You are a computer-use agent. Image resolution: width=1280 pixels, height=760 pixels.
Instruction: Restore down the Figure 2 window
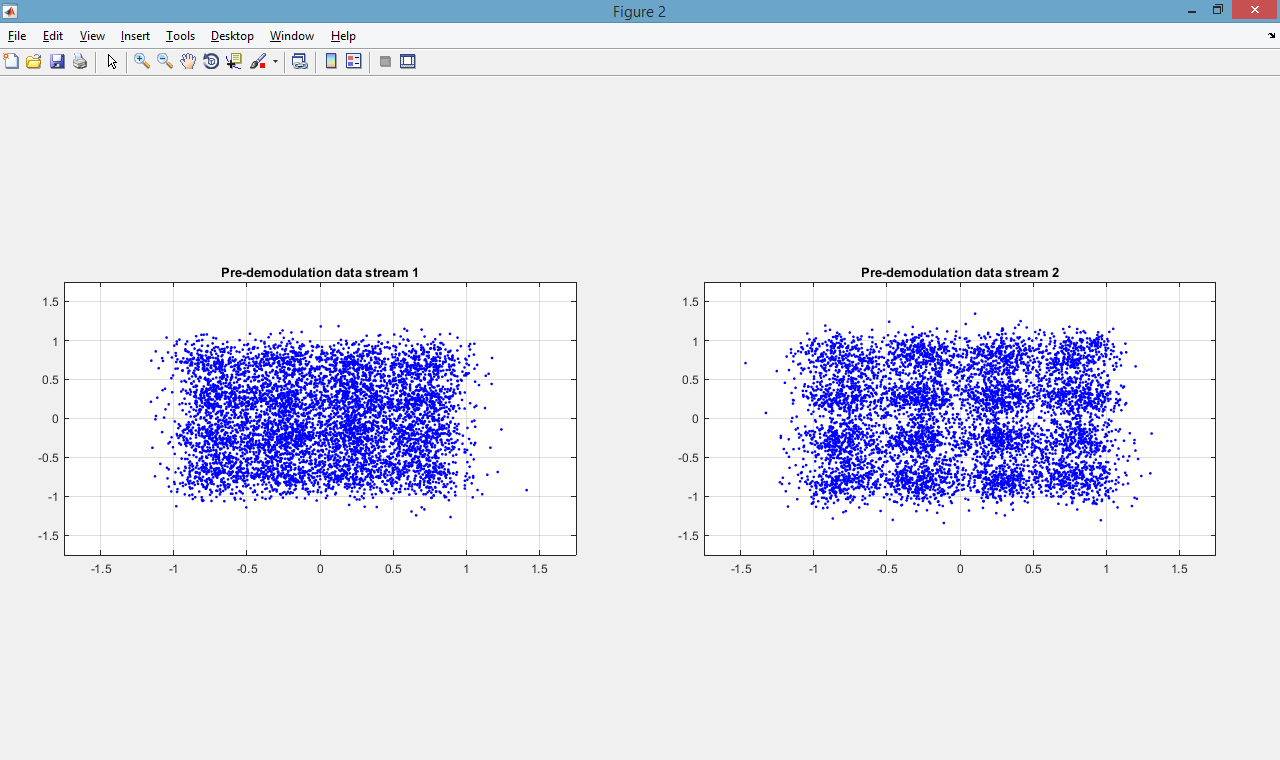pyautogui.click(x=1218, y=10)
